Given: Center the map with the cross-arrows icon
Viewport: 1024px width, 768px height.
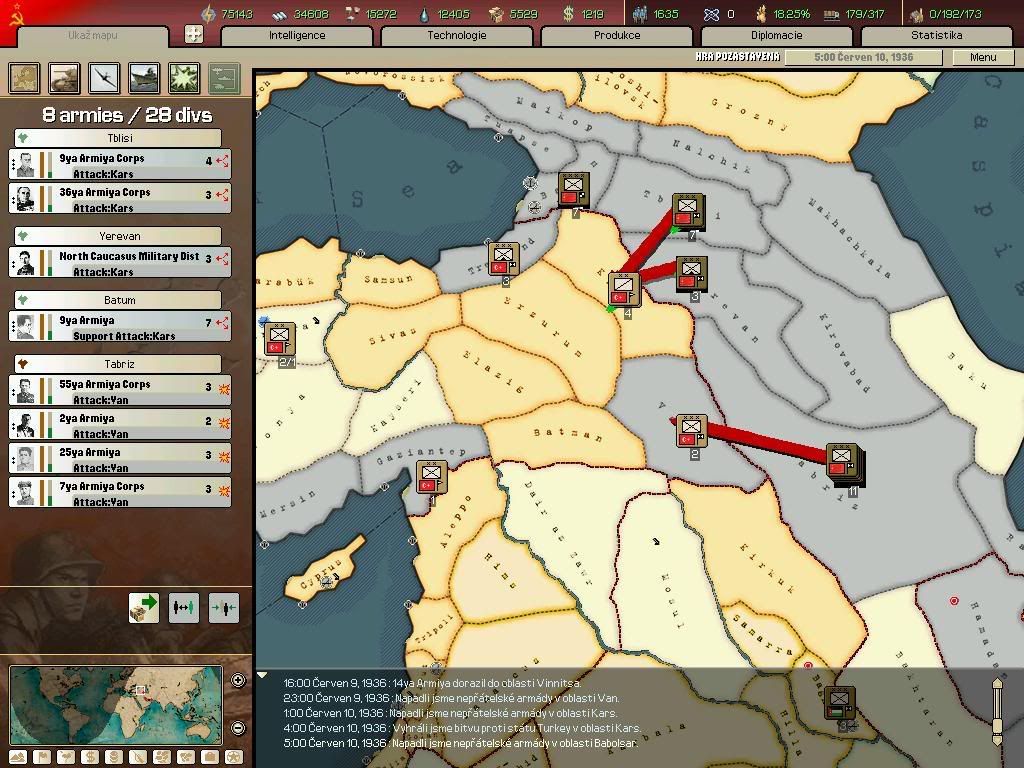Looking at the screenshot, I should [194, 34].
